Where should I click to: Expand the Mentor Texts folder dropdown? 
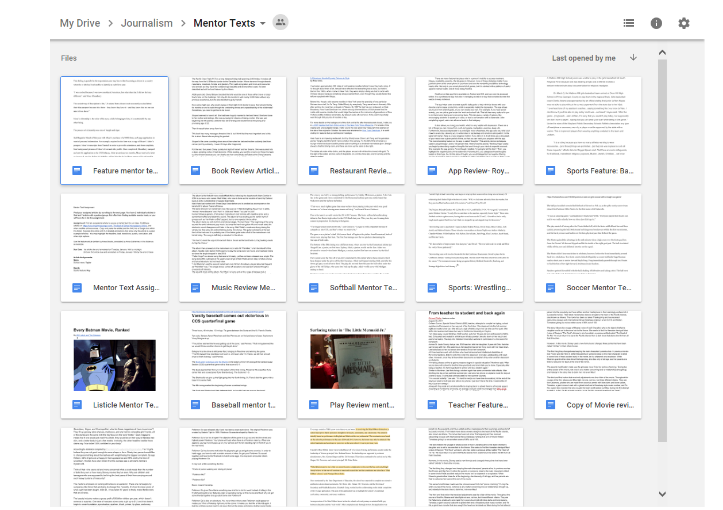pos(262,23)
